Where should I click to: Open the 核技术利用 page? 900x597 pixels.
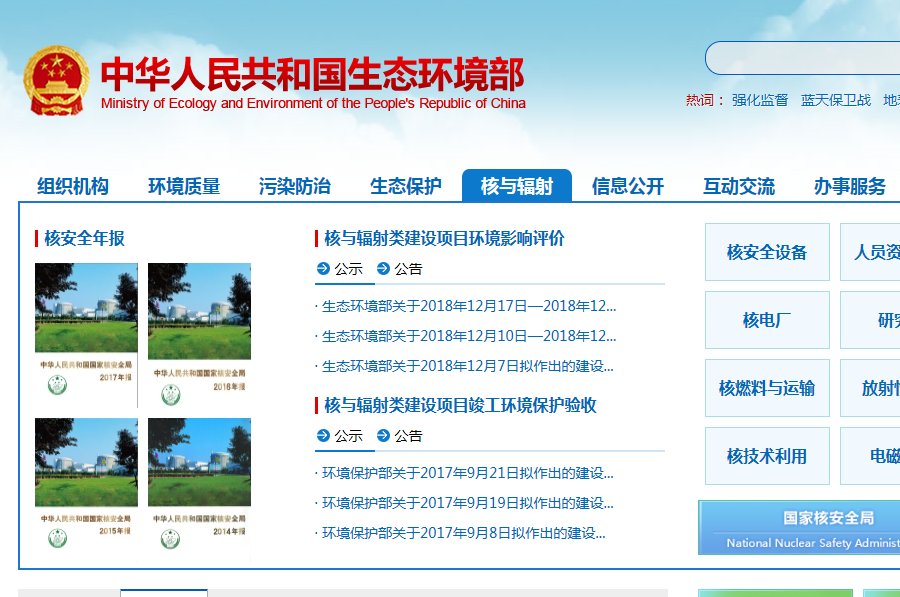[767, 456]
